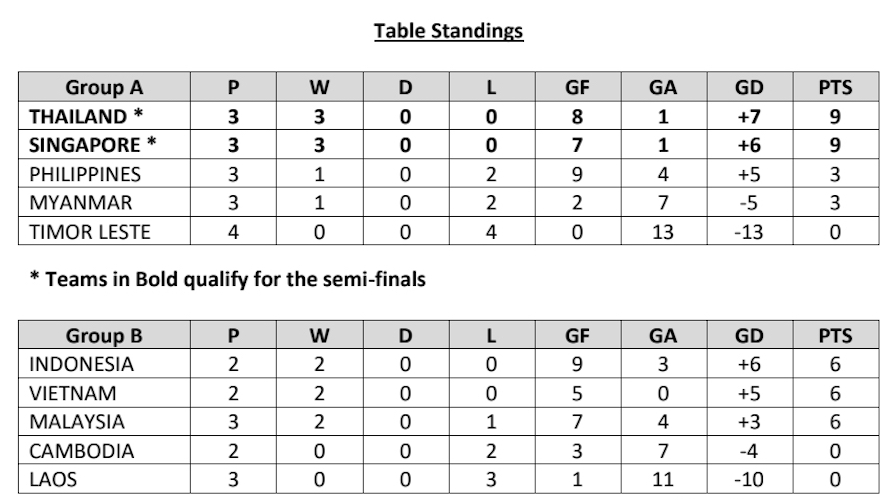Screen dimensions: 889x500
Task: Click the PTS header in Group A table
Action: [835, 87]
